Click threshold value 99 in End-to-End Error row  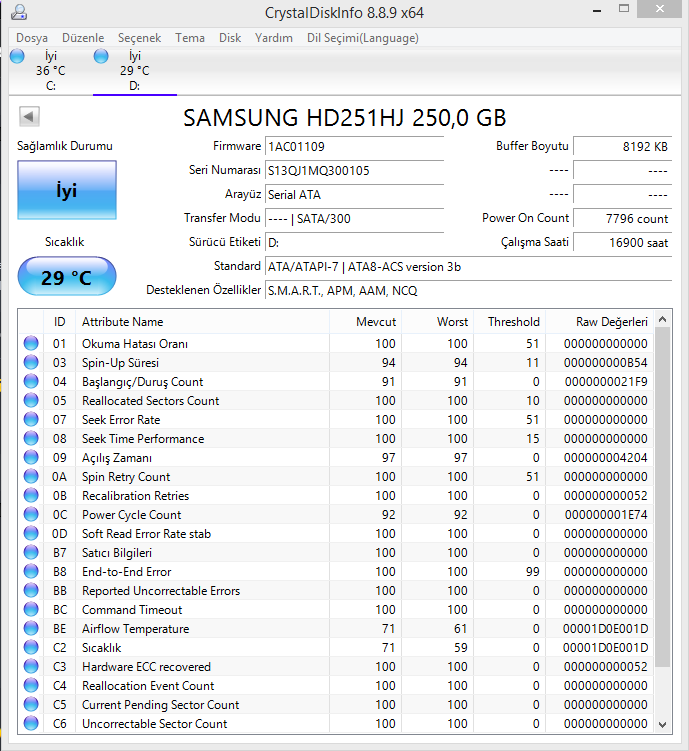click(532, 572)
